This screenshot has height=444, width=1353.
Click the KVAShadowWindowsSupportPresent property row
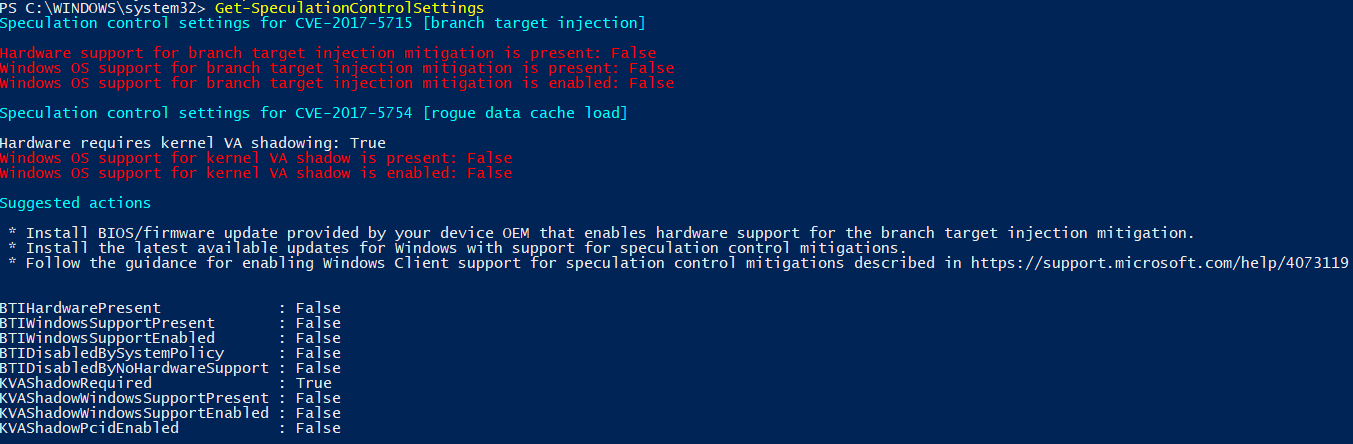(x=170, y=398)
